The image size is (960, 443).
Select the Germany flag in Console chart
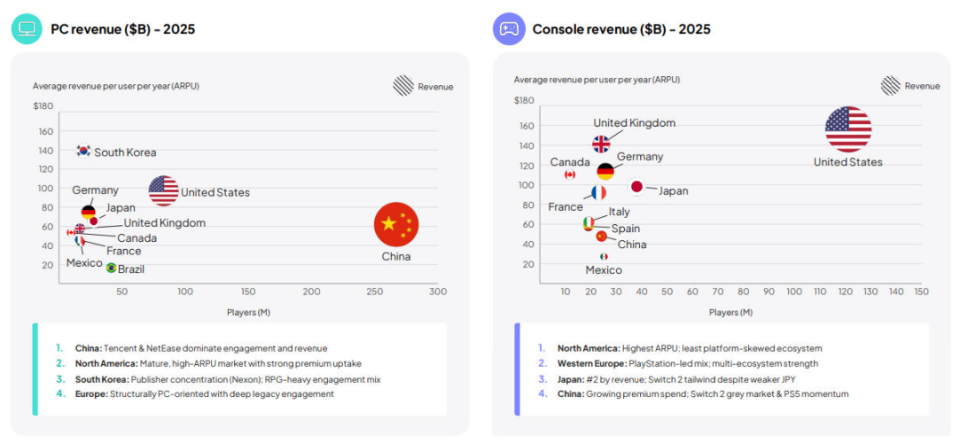pos(605,172)
